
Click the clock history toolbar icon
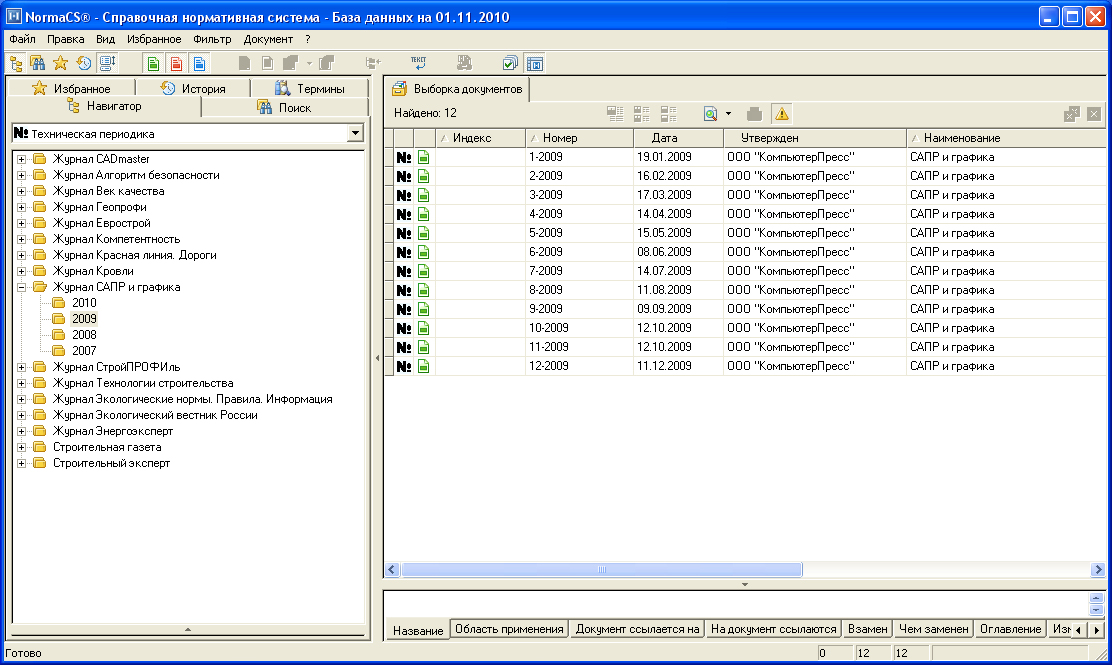coord(84,64)
